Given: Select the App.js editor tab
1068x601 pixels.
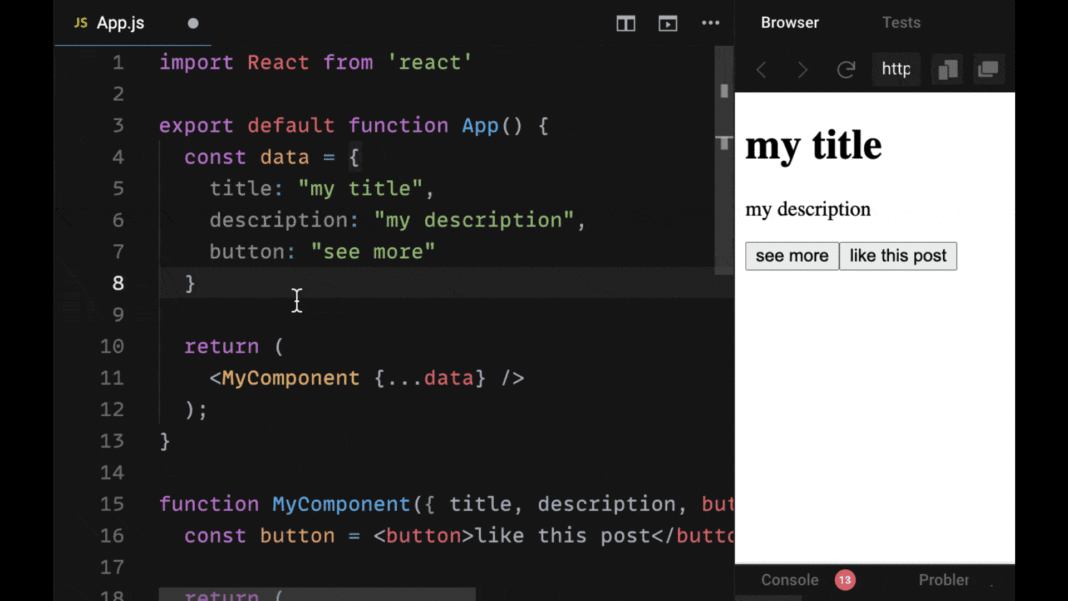Looking at the screenshot, I should click(120, 22).
